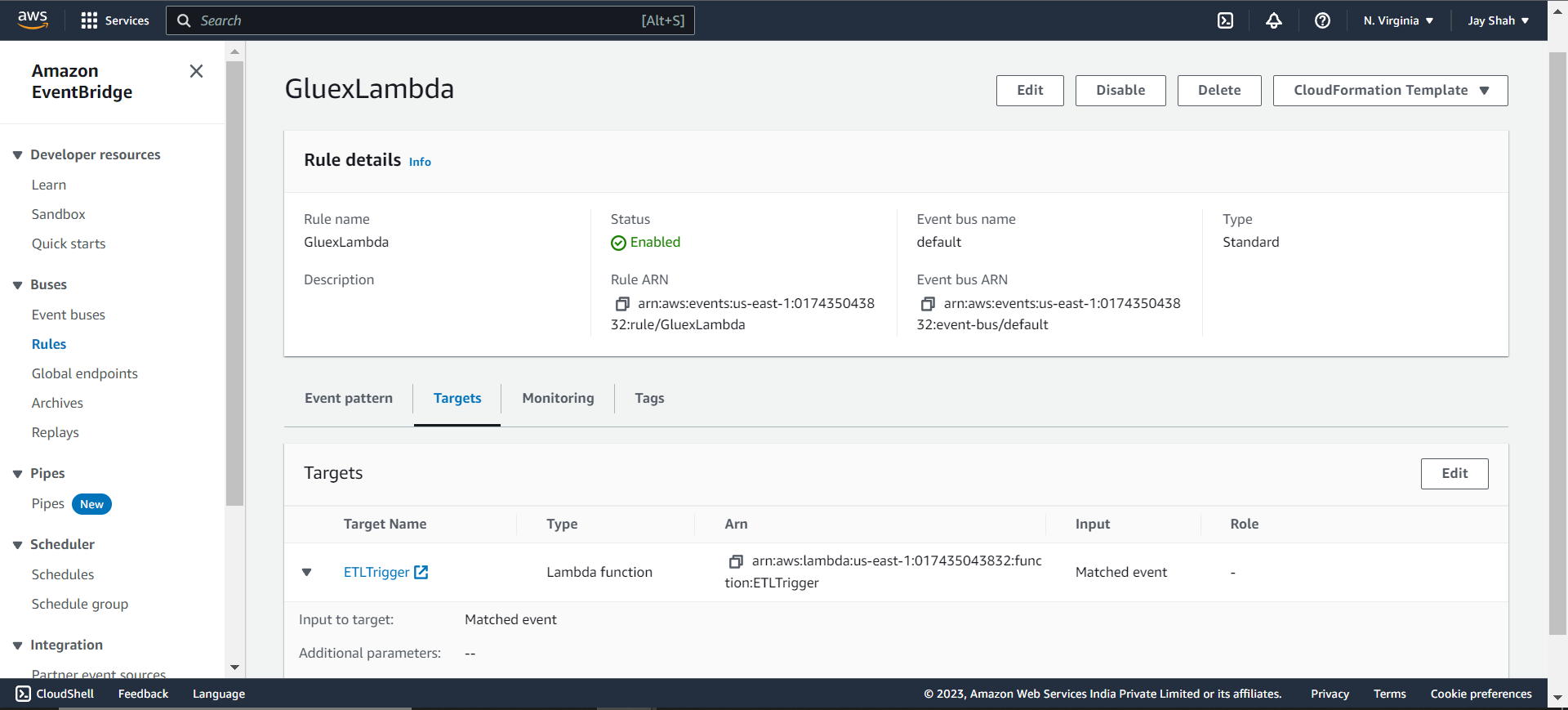Sort by Target Name column header

click(385, 524)
